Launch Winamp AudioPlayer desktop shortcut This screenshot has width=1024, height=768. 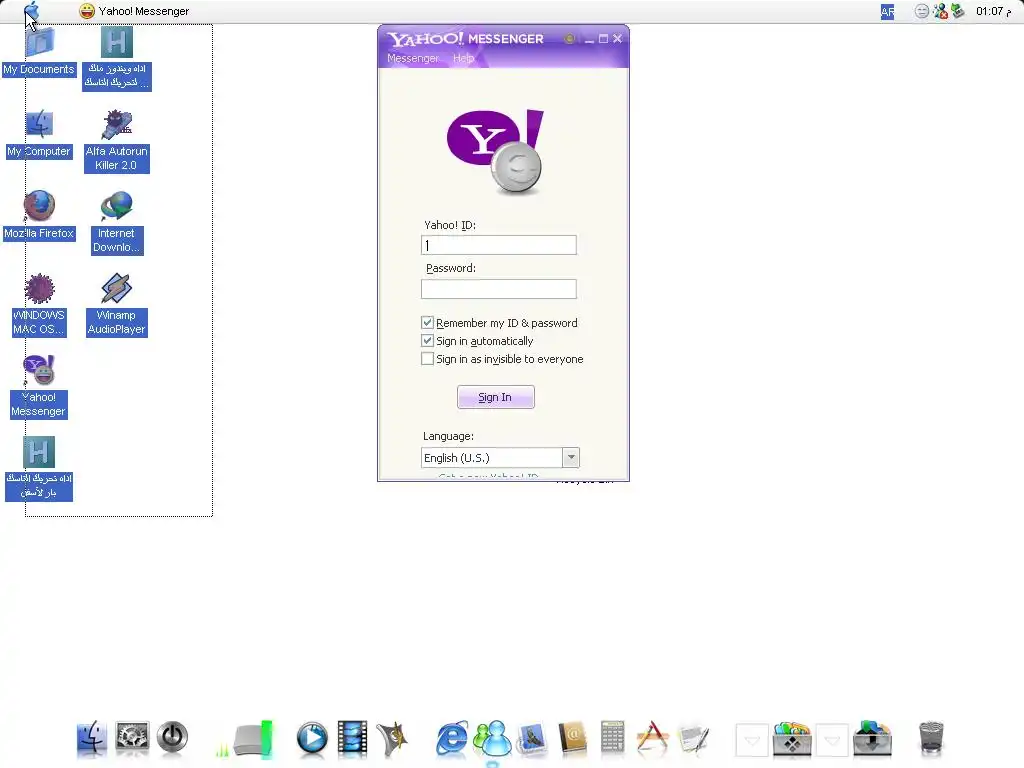pos(117,305)
